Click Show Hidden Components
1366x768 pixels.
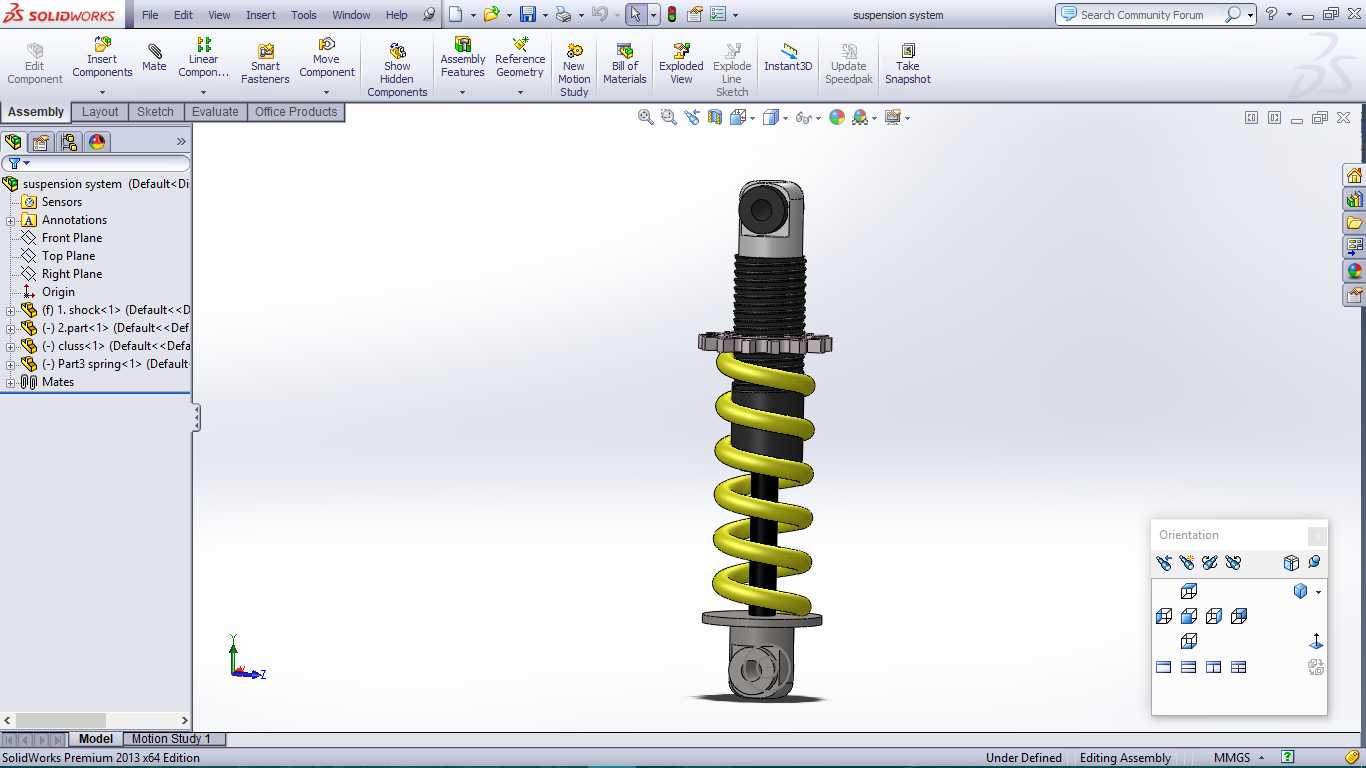click(x=397, y=70)
